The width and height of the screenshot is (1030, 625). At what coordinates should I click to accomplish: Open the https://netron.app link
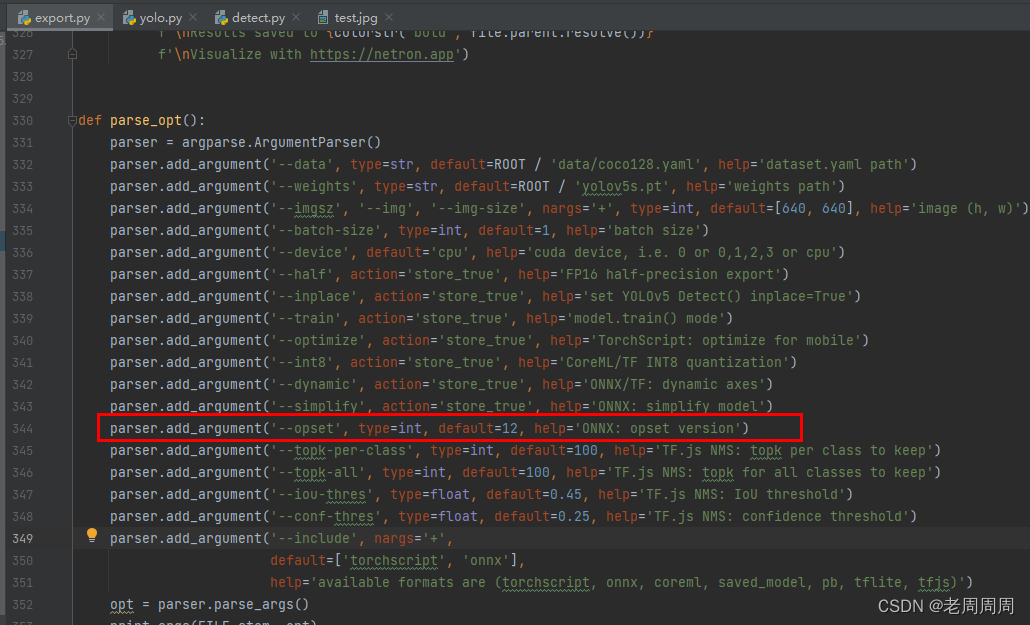point(382,54)
